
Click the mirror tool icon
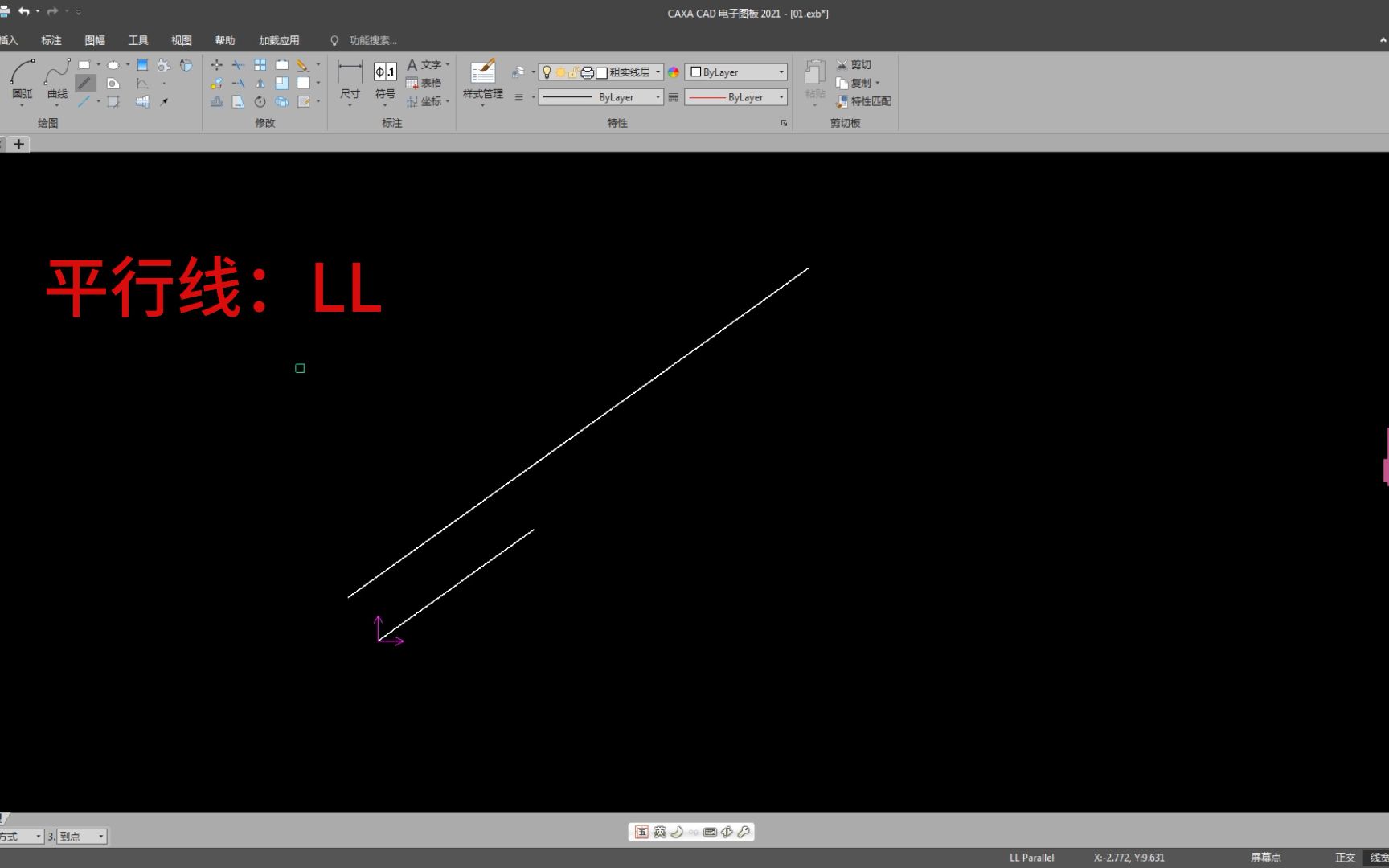[260, 83]
